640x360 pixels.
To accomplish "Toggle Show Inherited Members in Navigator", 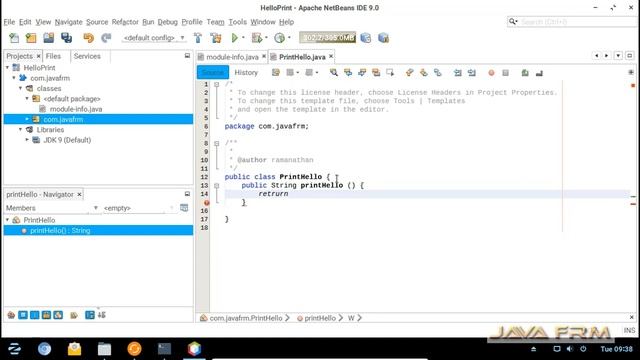I will pos(11,315).
